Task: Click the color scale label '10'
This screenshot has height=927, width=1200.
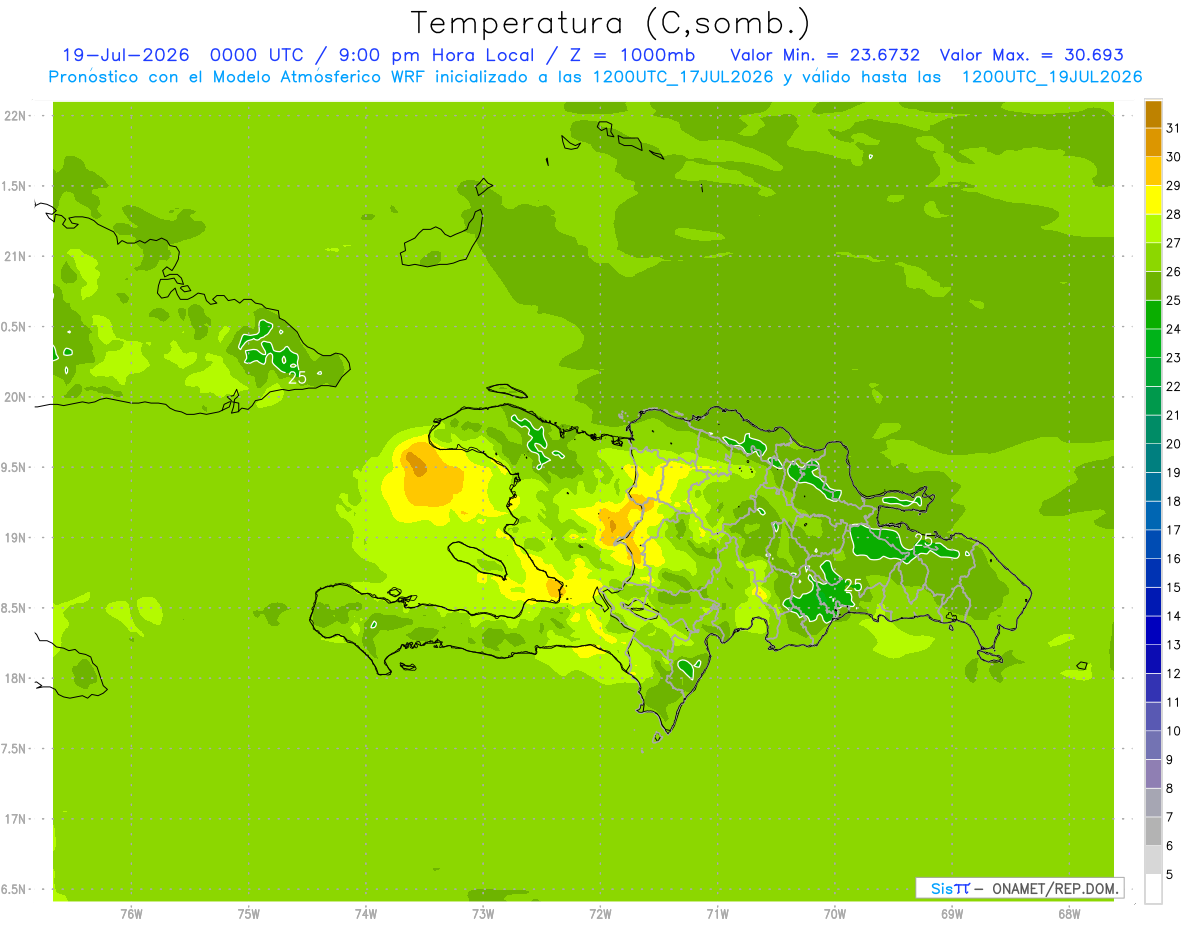Action: 1173,731
